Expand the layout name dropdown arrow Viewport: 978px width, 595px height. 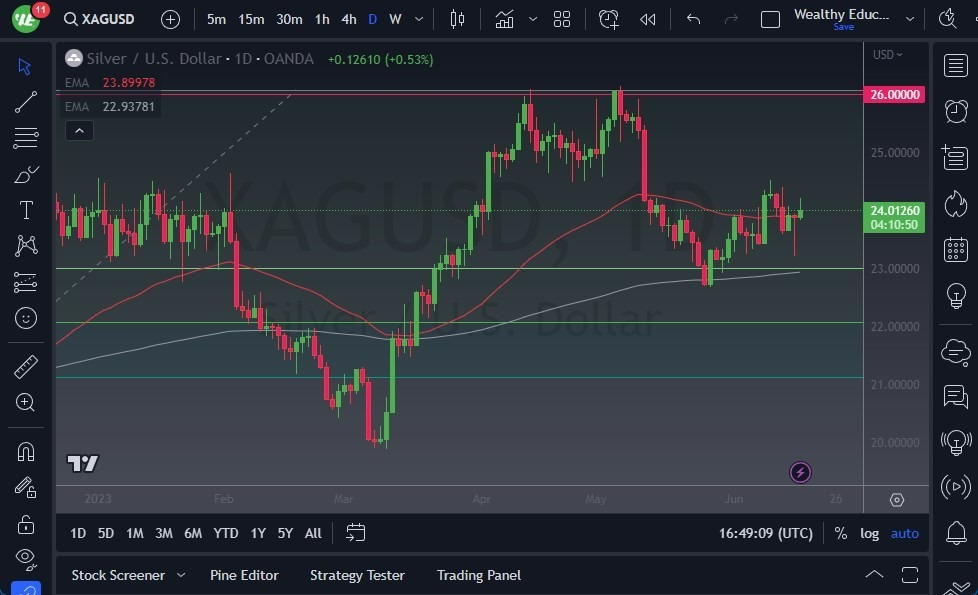pyautogui.click(x=910, y=19)
